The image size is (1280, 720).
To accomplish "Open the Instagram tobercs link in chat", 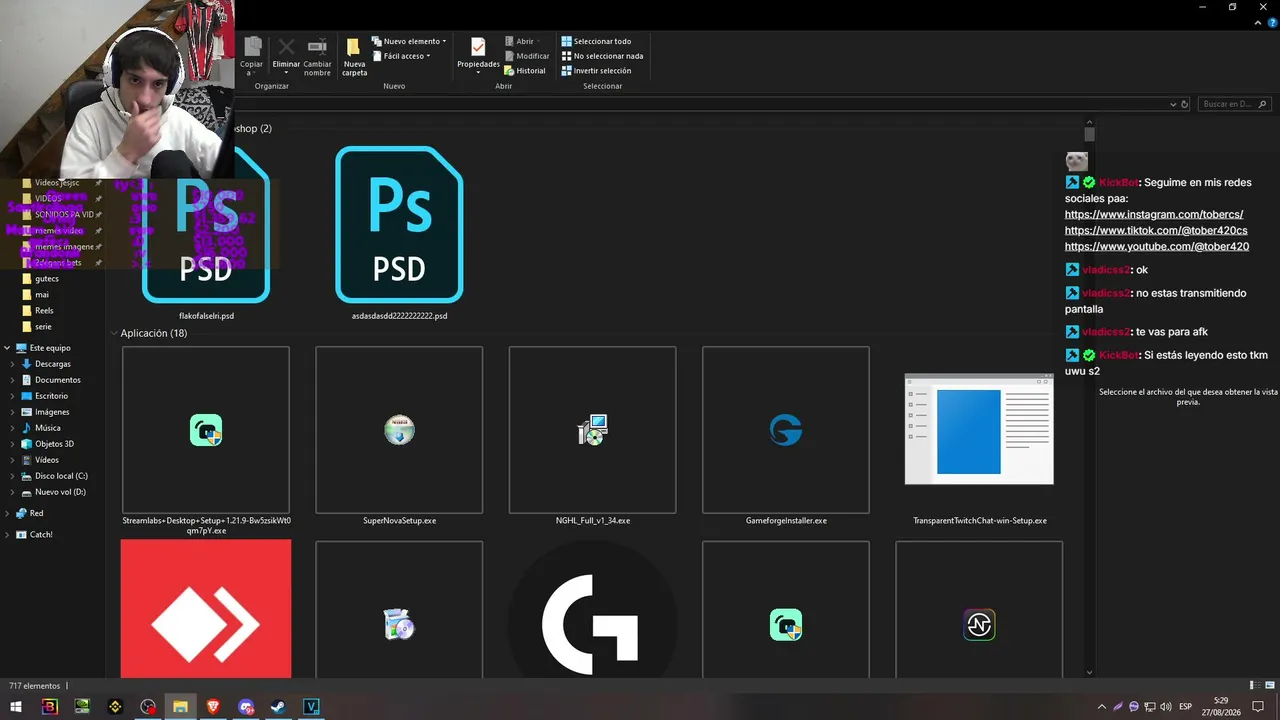I will point(1154,215).
